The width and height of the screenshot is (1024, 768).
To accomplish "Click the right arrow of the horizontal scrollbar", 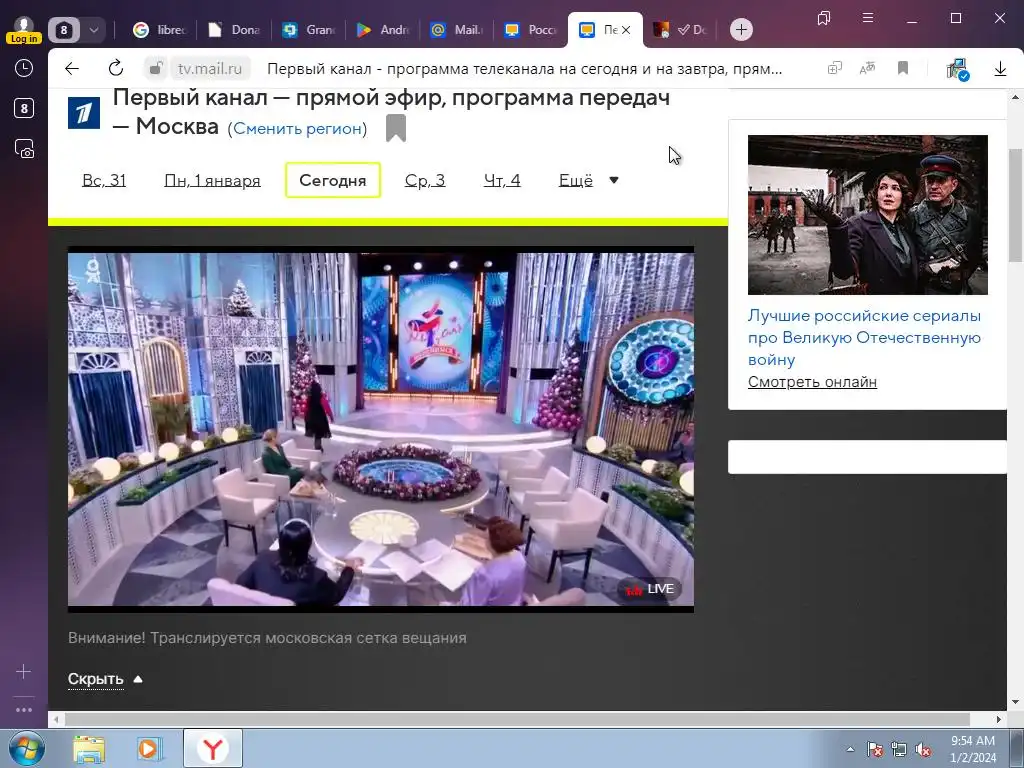I will click(x=999, y=719).
